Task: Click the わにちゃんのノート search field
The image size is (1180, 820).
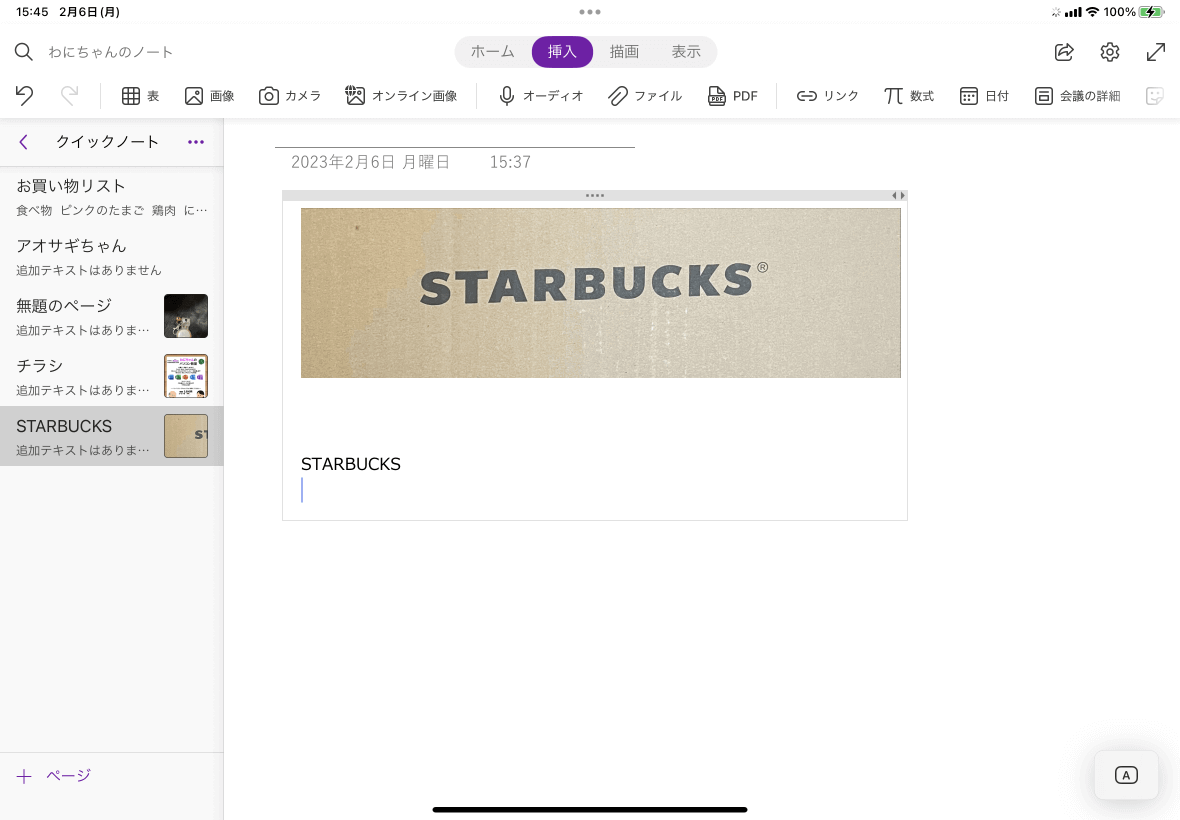Action: point(111,52)
